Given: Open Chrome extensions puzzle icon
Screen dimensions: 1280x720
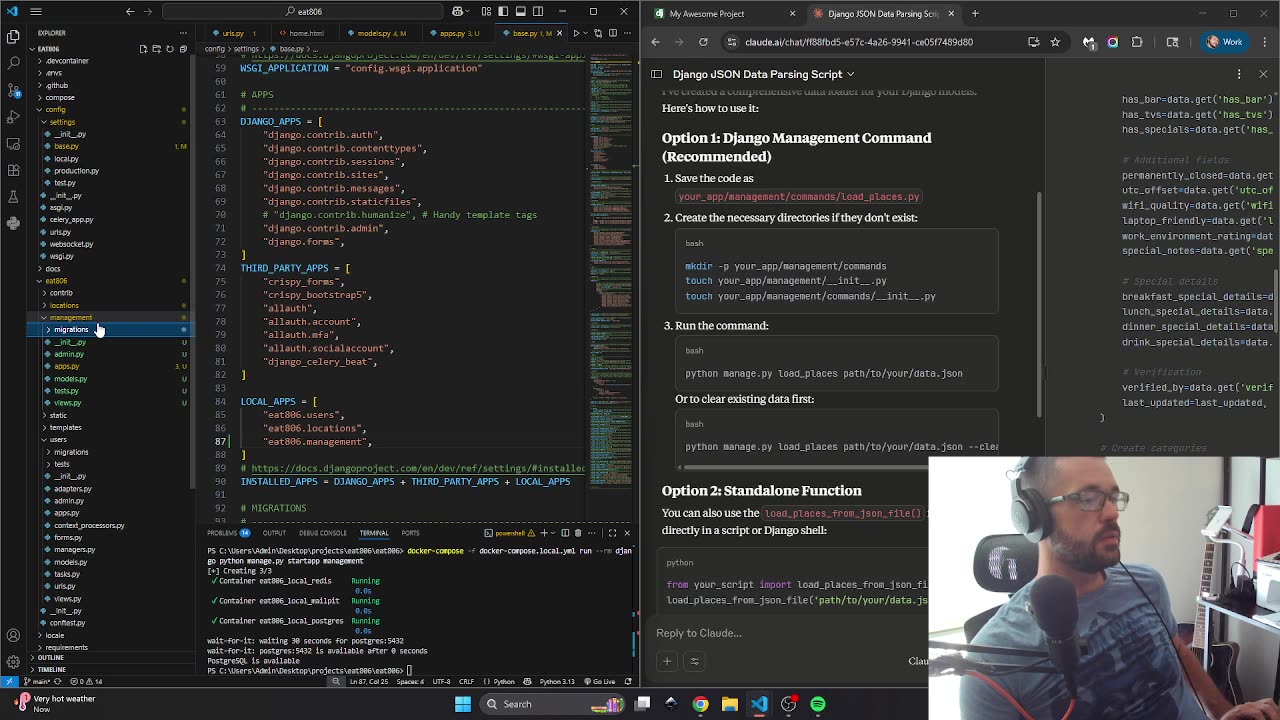Looking at the screenshot, I should 1137,42.
